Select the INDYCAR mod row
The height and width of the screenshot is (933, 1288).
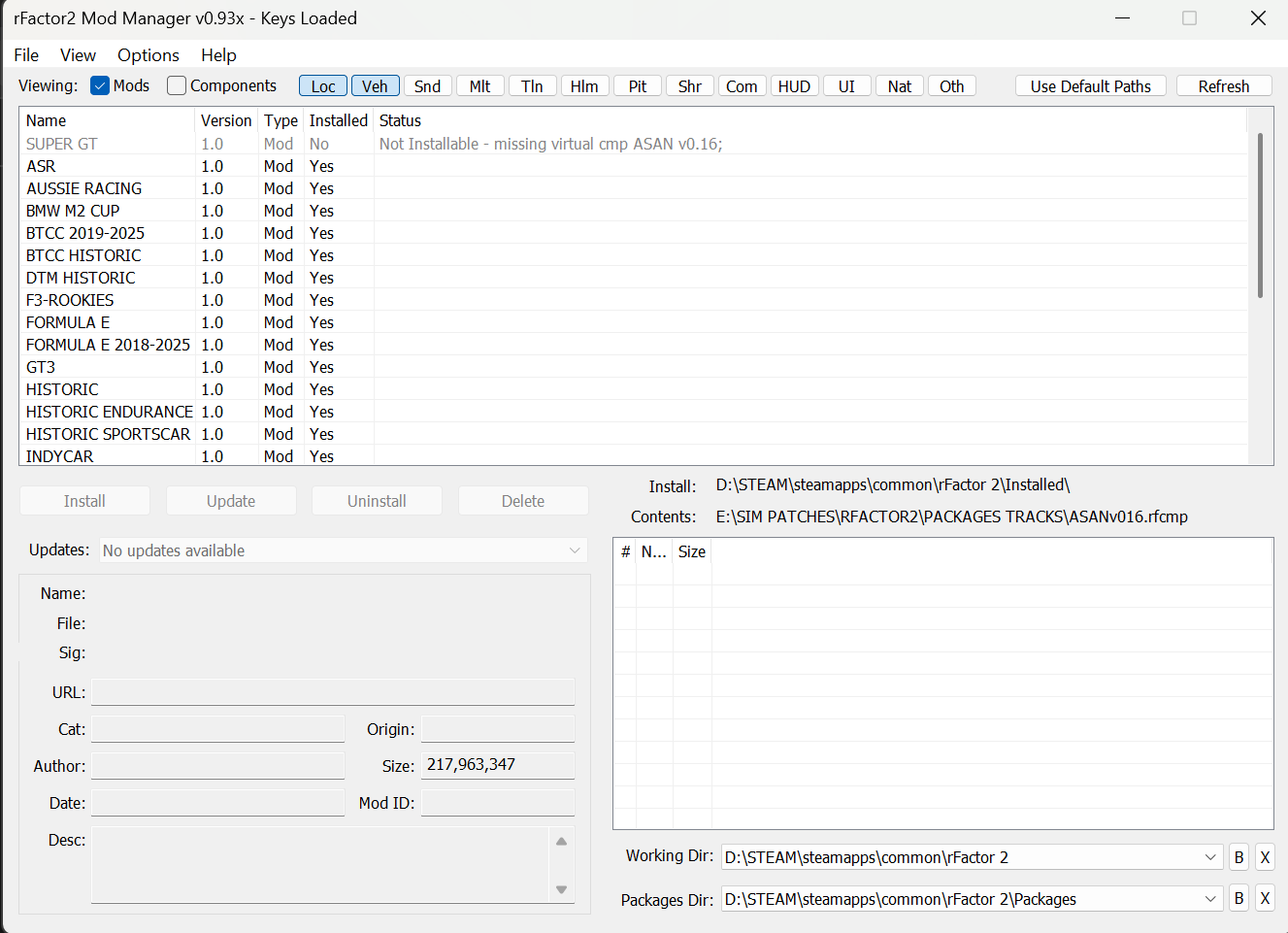(x=634, y=455)
